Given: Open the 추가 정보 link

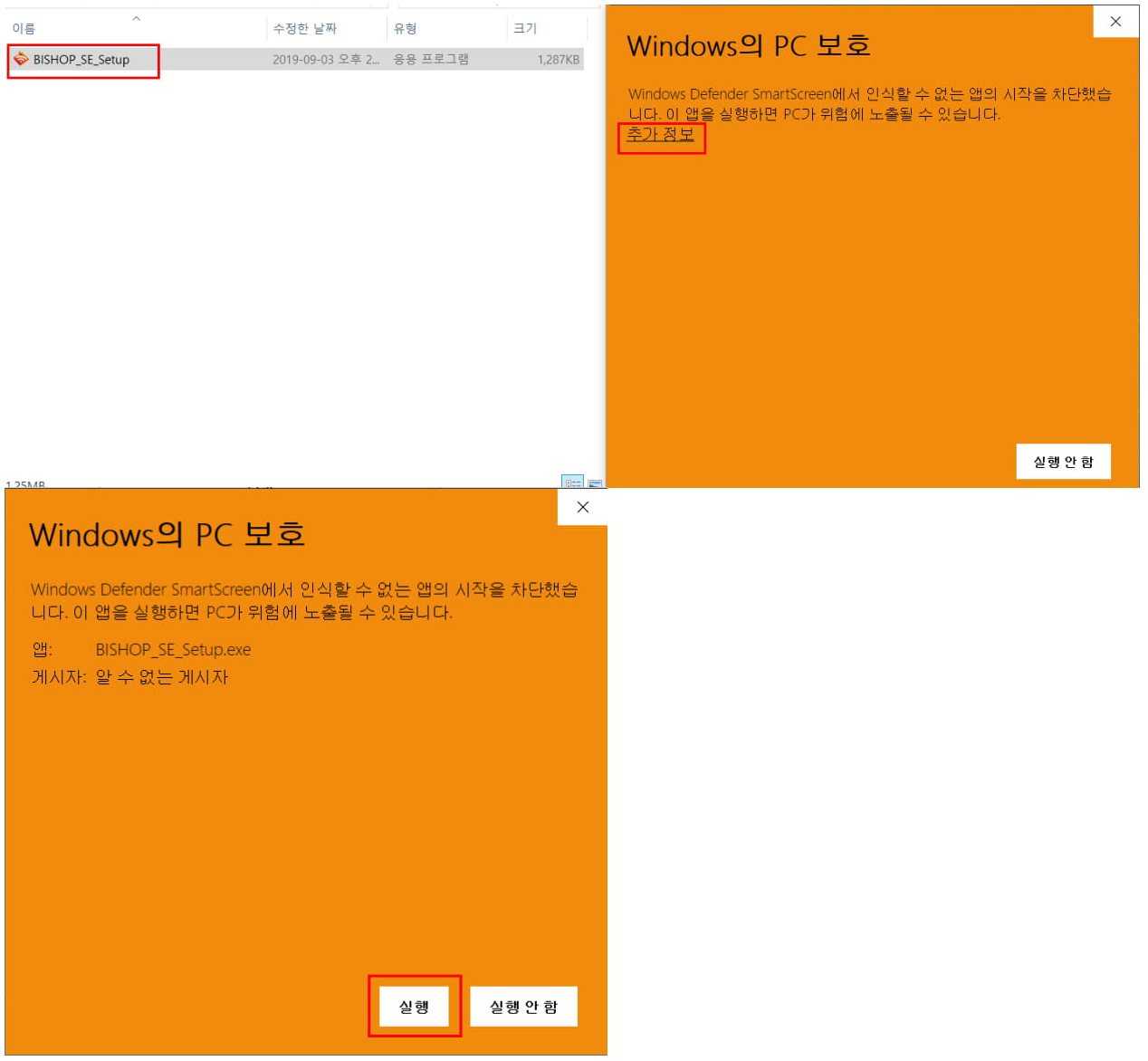Looking at the screenshot, I should (661, 134).
